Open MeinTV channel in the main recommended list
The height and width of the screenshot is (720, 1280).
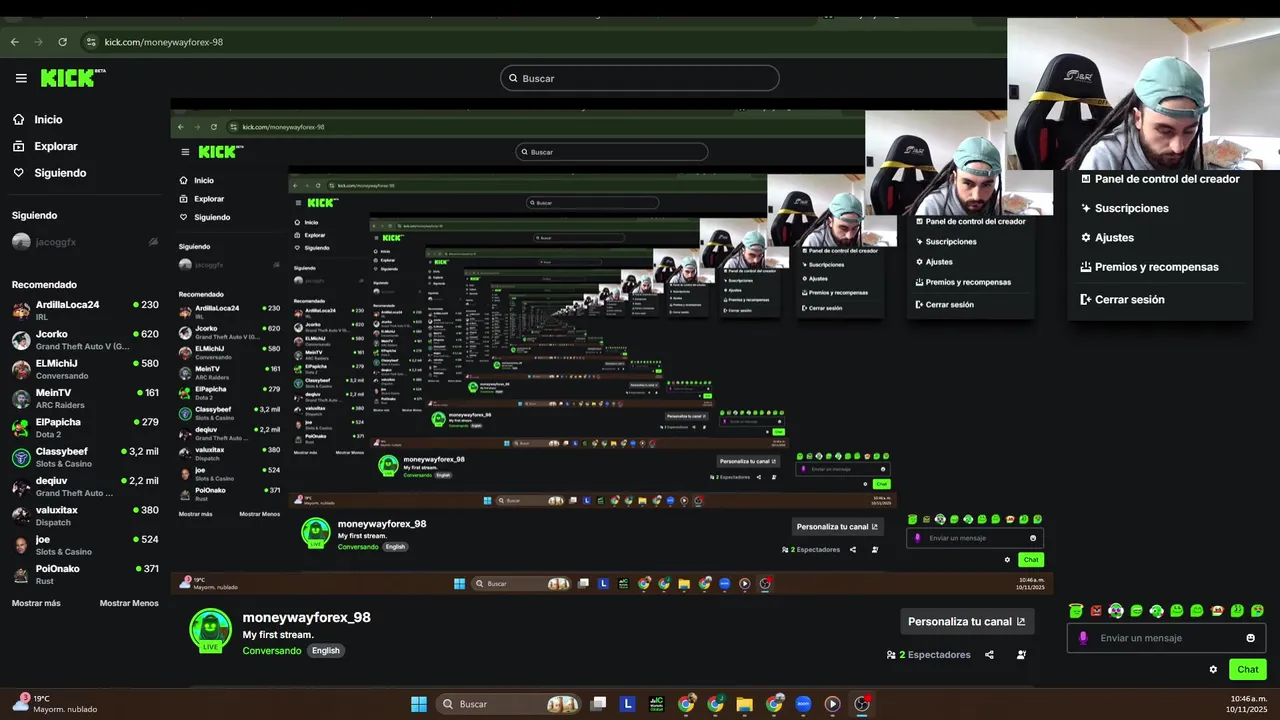coord(85,398)
